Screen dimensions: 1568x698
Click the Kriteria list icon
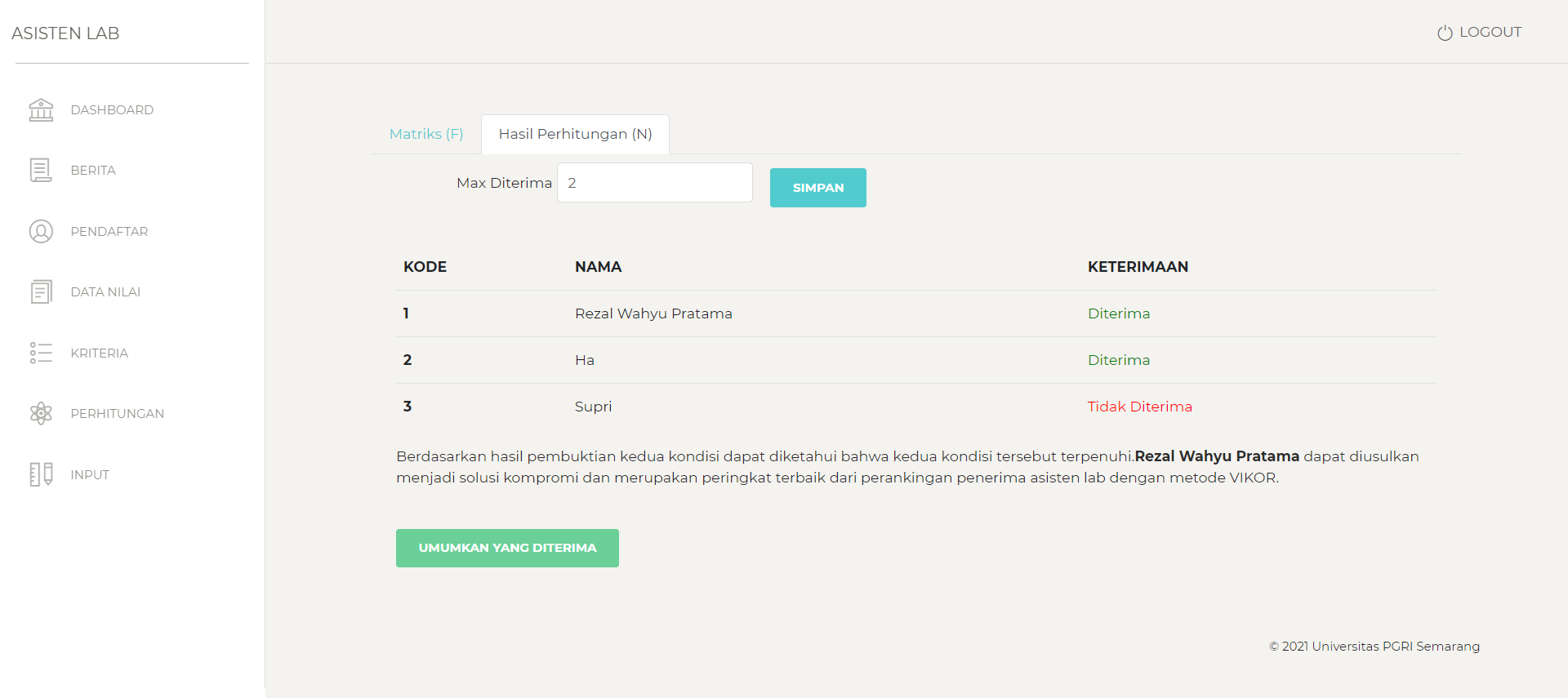pyautogui.click(x=41, y=353)
